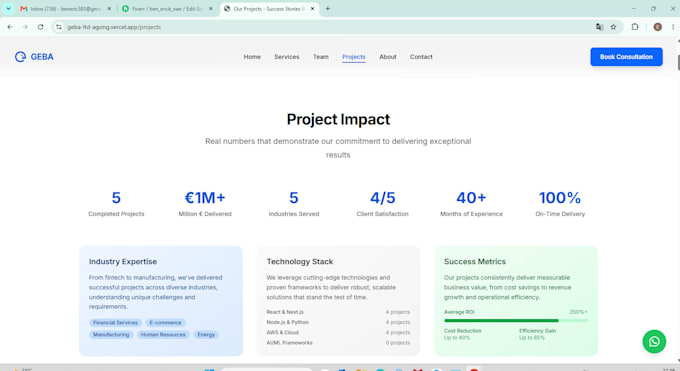Click the AWS & Cloud row
The width and height of the screenshot is (680, 371).
coord(338,332)
